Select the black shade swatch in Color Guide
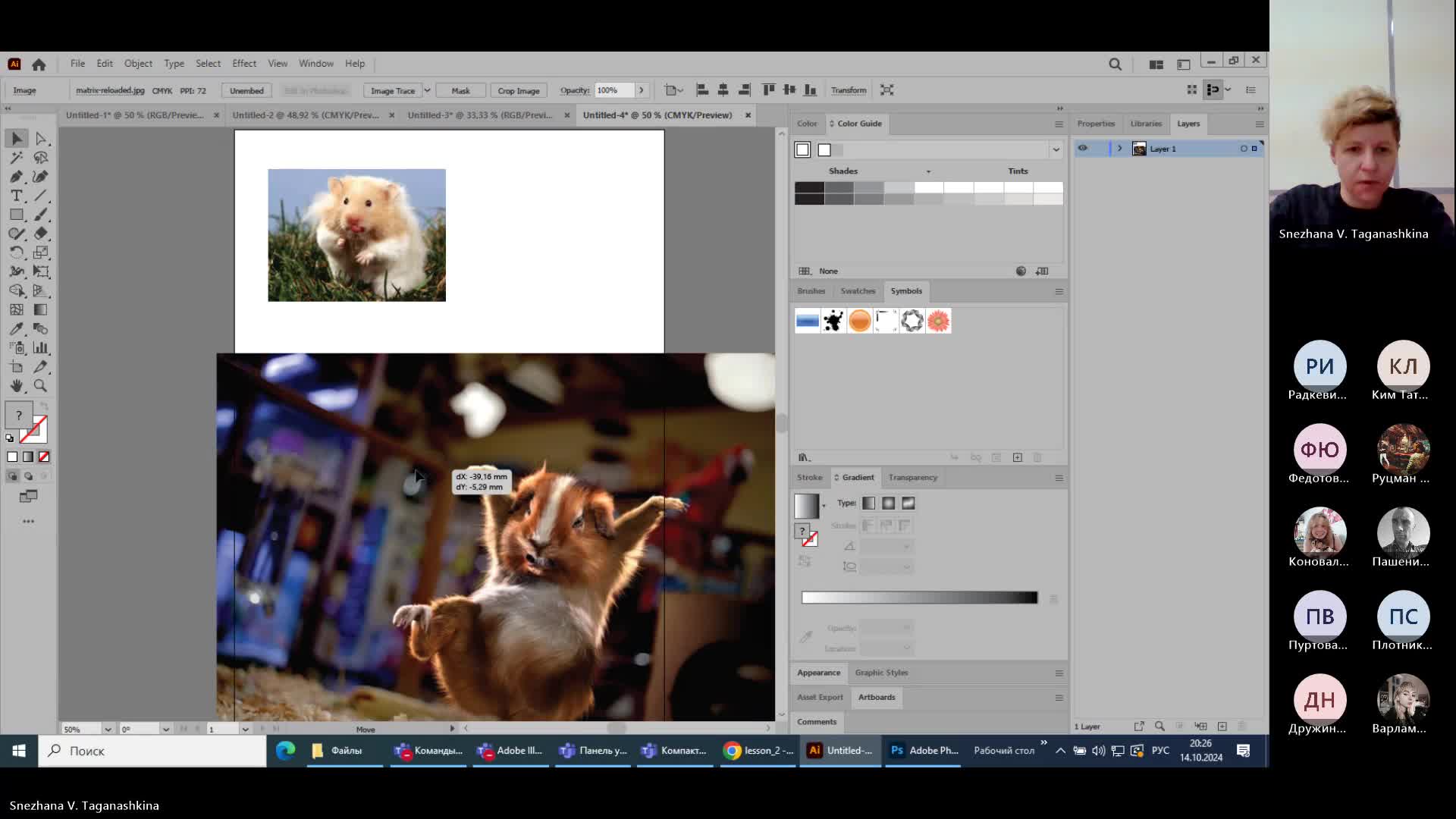Screen dimensions: 1456x819 click(809, 187)
